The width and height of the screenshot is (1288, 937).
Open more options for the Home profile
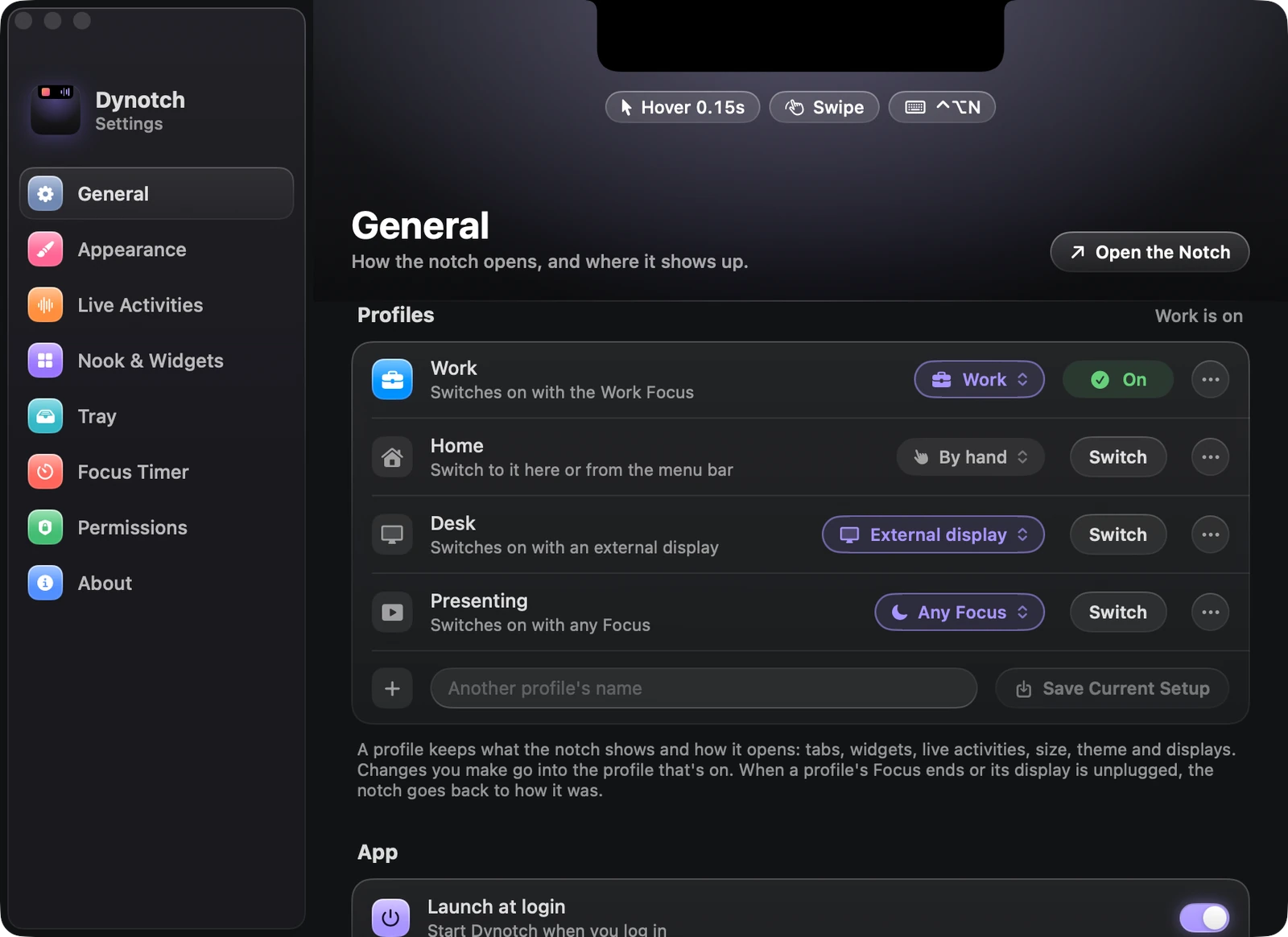pos(1210,457)
